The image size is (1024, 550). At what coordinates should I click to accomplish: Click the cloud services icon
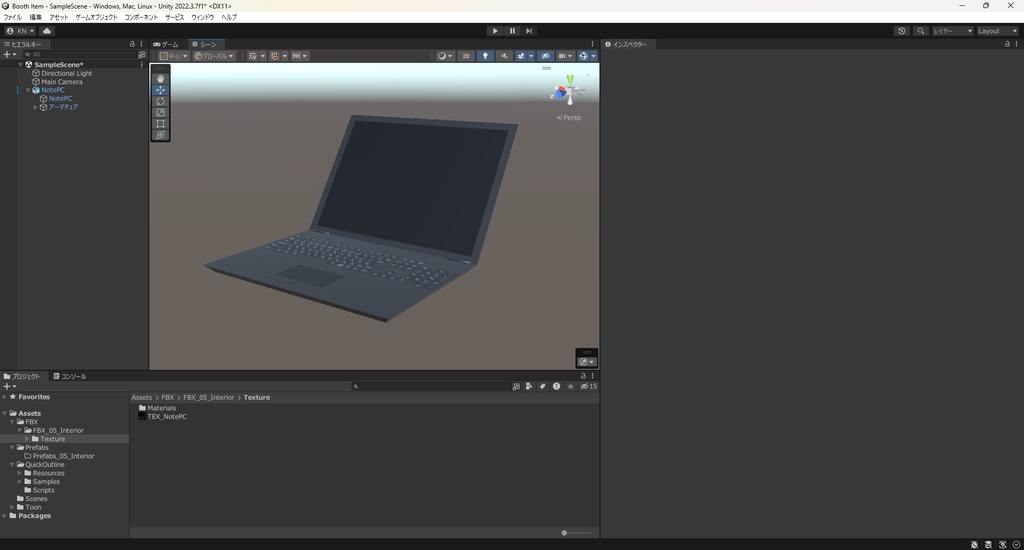click(x=47, y=31)
